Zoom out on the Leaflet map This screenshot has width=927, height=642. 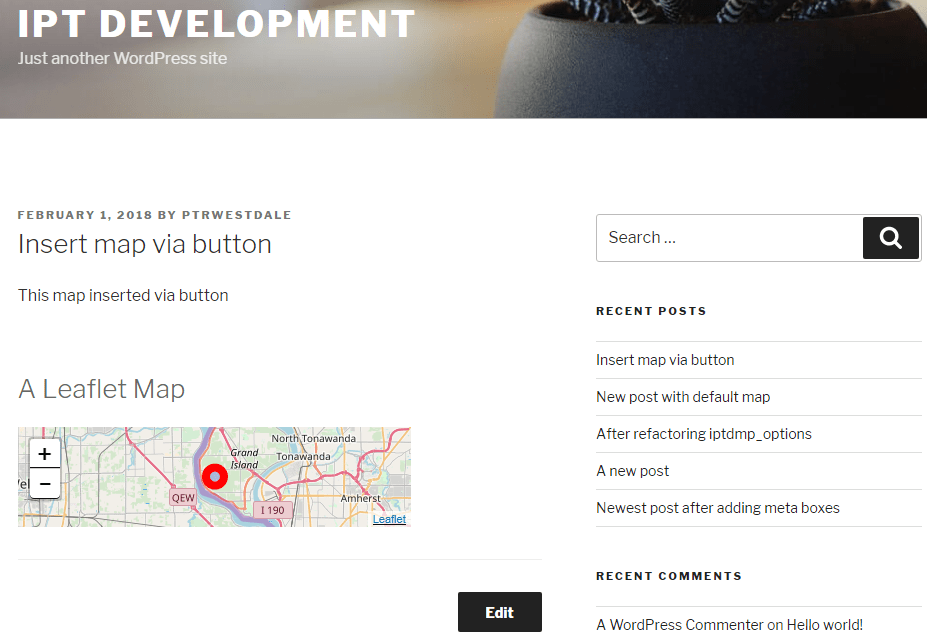point(44,484)
